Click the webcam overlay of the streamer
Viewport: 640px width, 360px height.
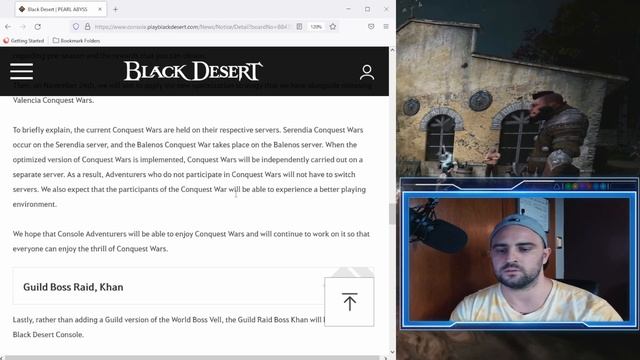(x=519, y=260)
